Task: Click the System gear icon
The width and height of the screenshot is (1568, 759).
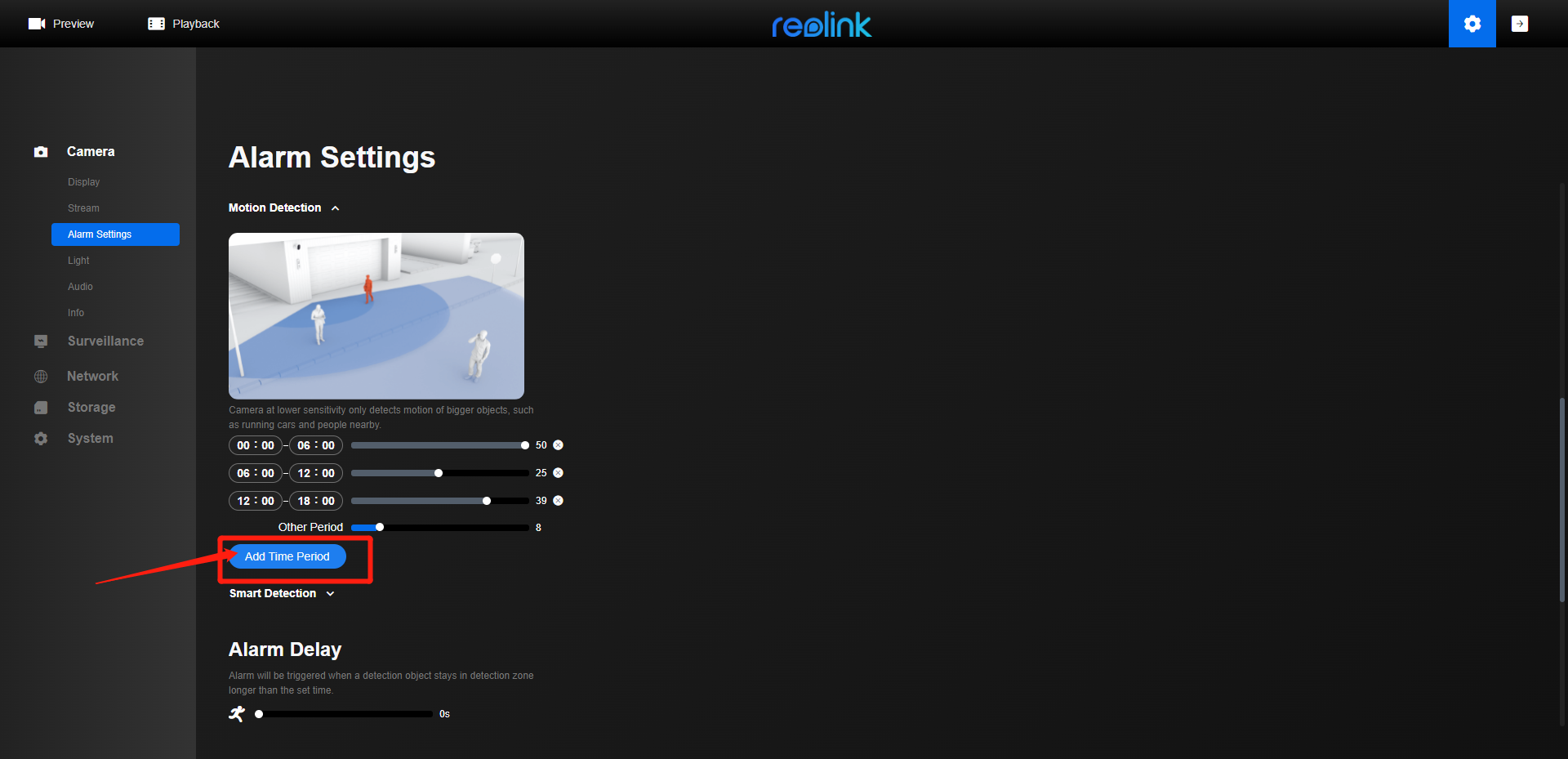Action: pos(41,439)
